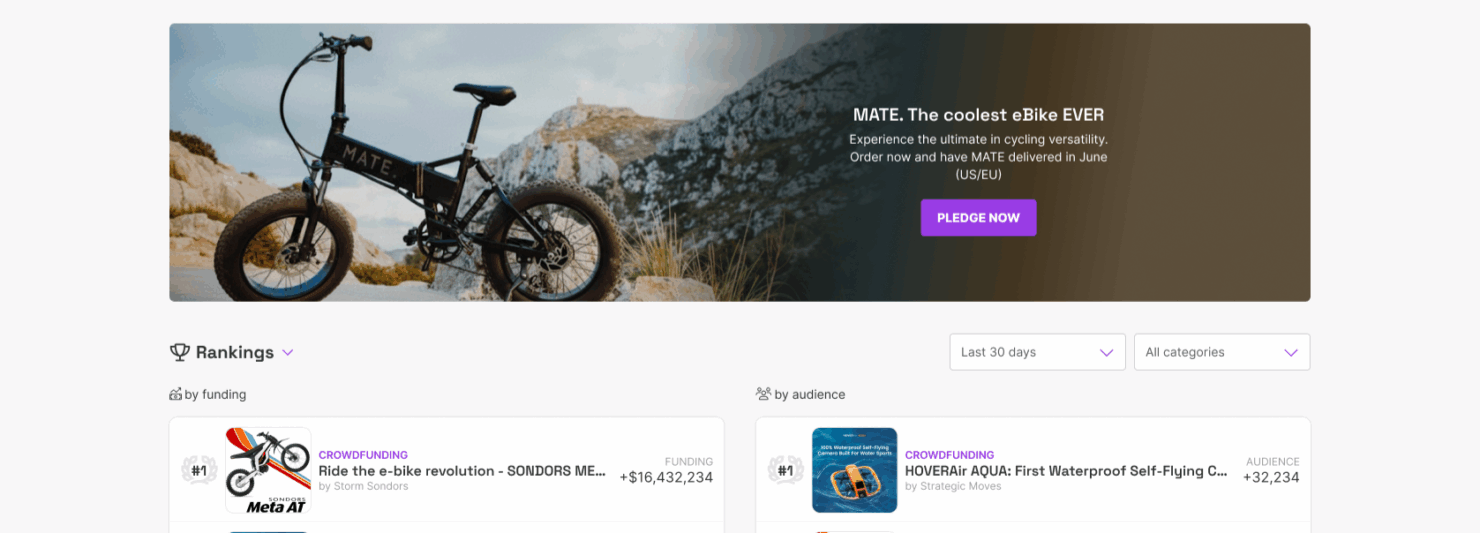Click the #1 laurel badge beside HOVERAir
This screenshot has height=533, width=1480.
[785, 470]
